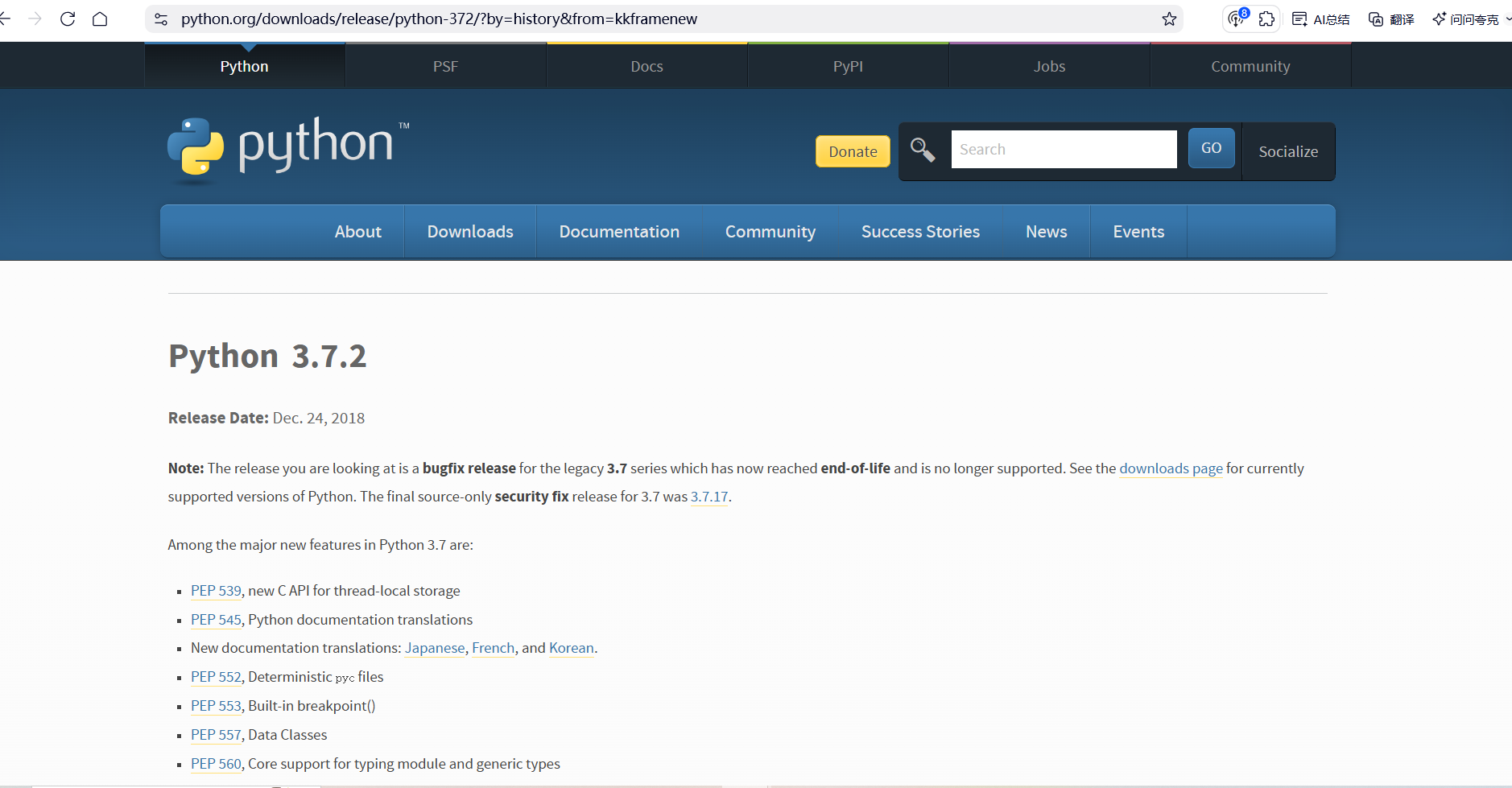Open the PEP 539 link

tap(216, 591)
